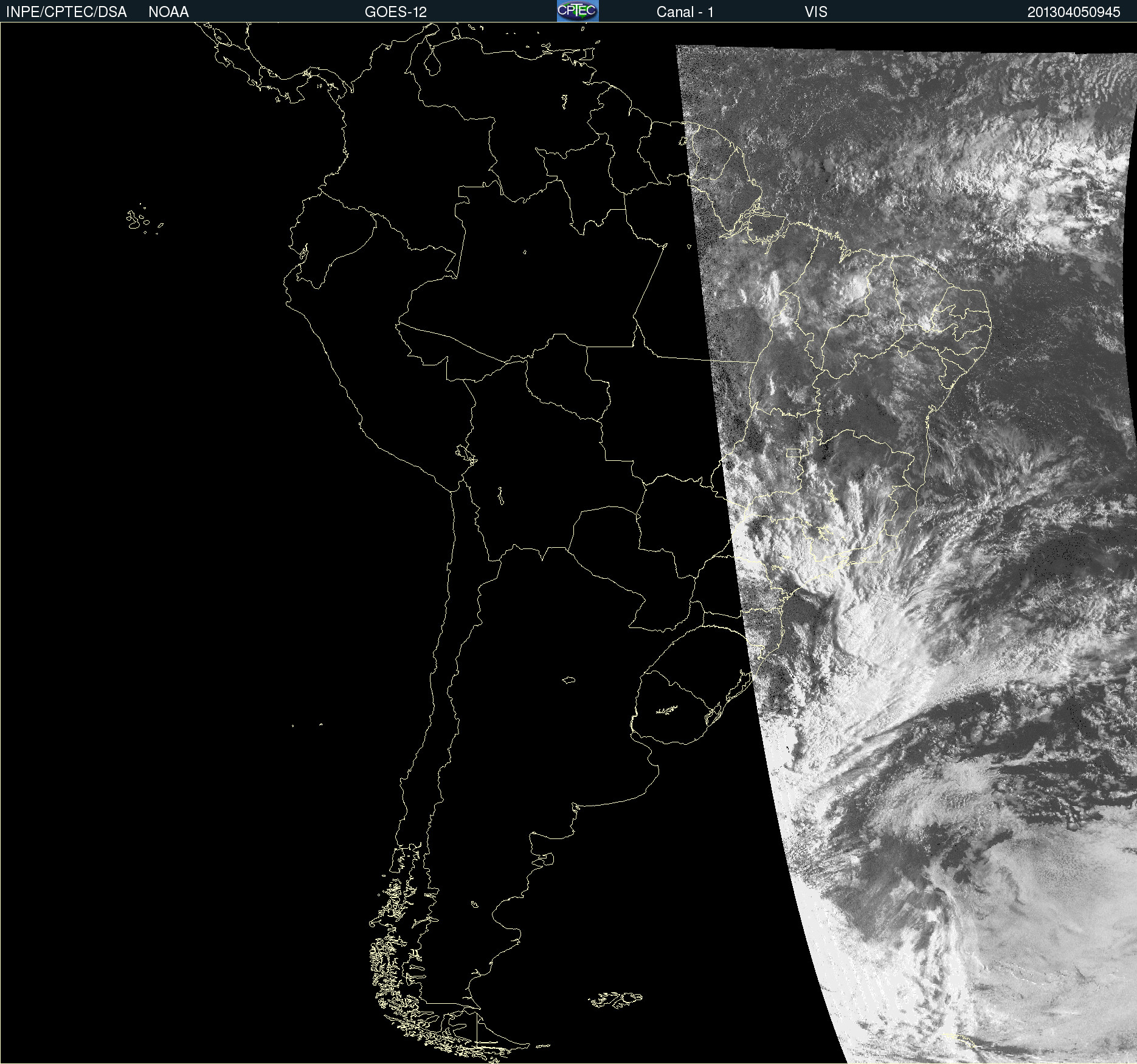1137x1064 pixels.
Task: Click the INPE/CPTEC/DSA header label
Action: tap(66, 12)
